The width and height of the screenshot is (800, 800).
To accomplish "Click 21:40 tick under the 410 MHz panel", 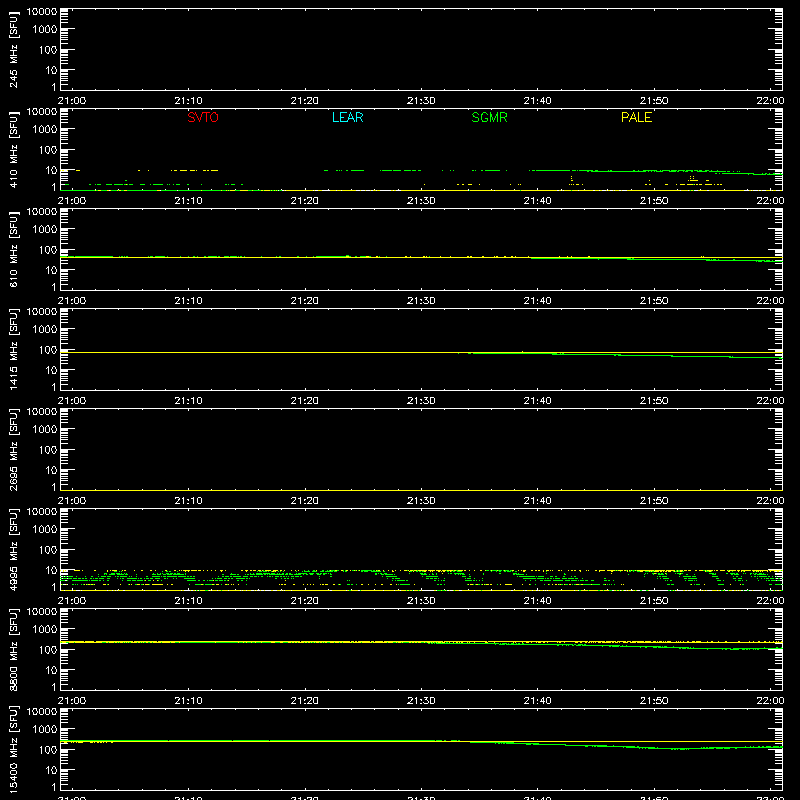I will [537, 201].
